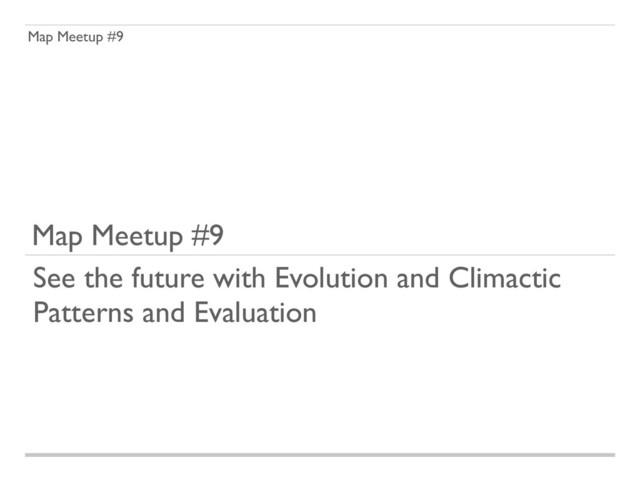
Task: Select the word "Evaluation" in the subtitle
Action: (x=255, y=313)
